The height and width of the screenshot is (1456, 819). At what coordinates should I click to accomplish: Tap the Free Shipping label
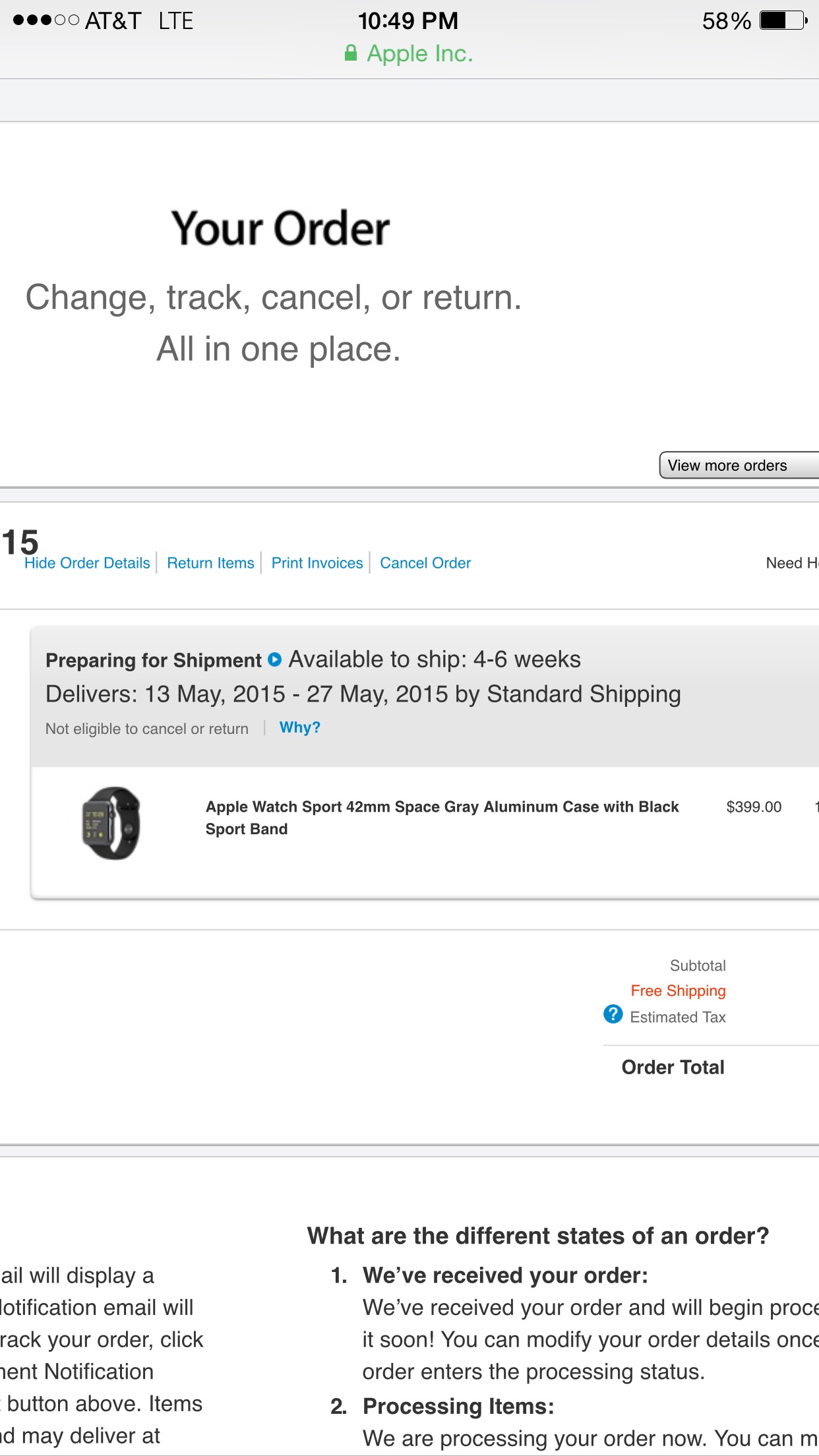[678, 990]
